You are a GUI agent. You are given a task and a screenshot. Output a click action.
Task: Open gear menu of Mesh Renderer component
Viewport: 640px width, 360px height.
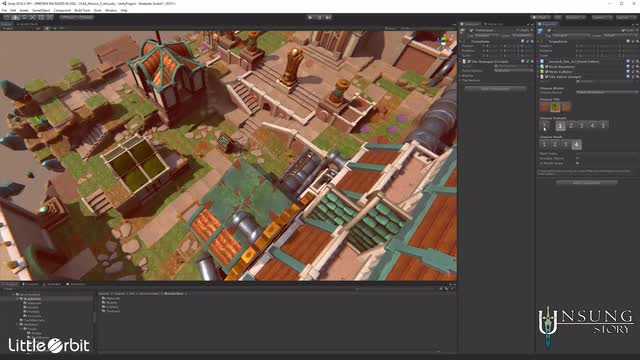point(637,67)
